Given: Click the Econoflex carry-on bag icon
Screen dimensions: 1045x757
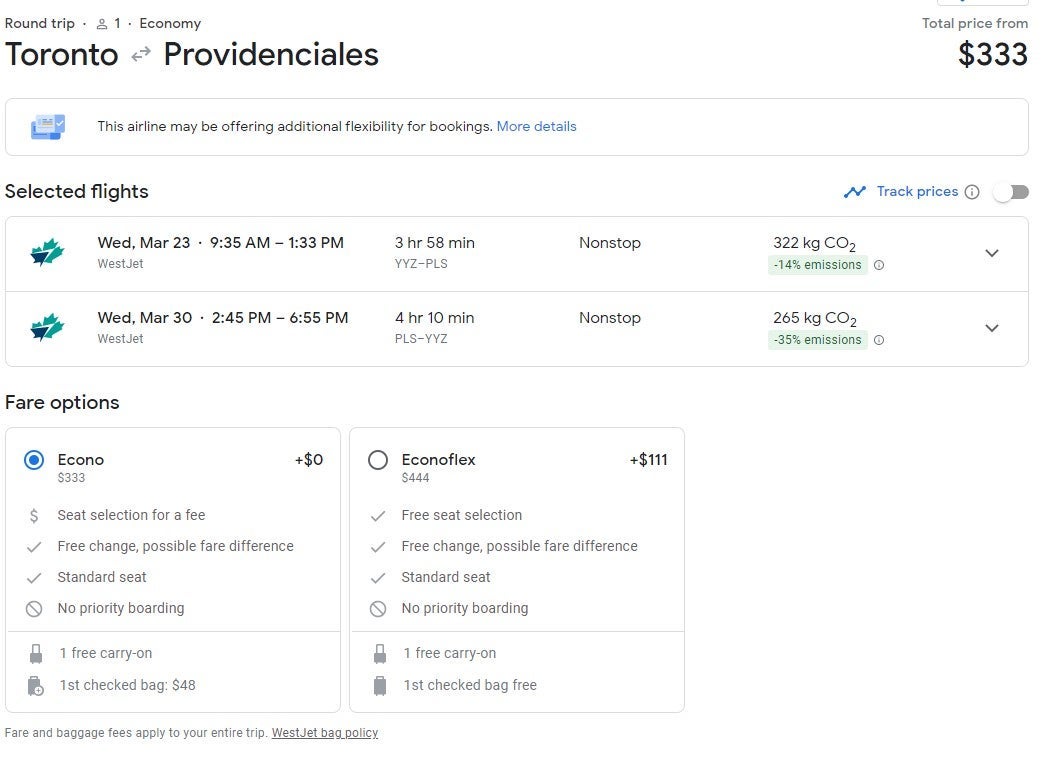Looking at the screenshot, I should [379, 654].
